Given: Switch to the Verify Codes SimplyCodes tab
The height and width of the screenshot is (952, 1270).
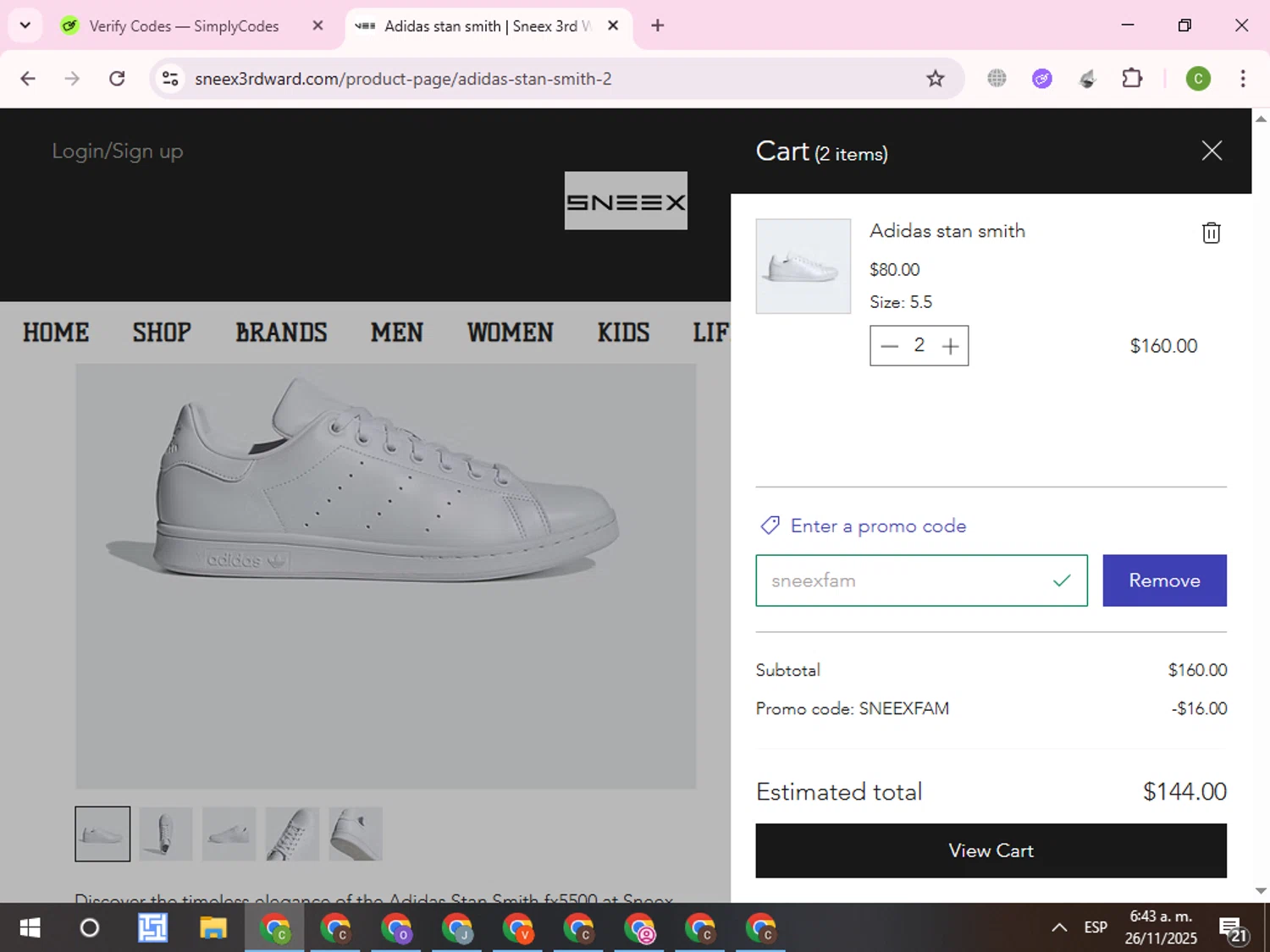Looking at the screenshot, I should (x=183, y=26).
